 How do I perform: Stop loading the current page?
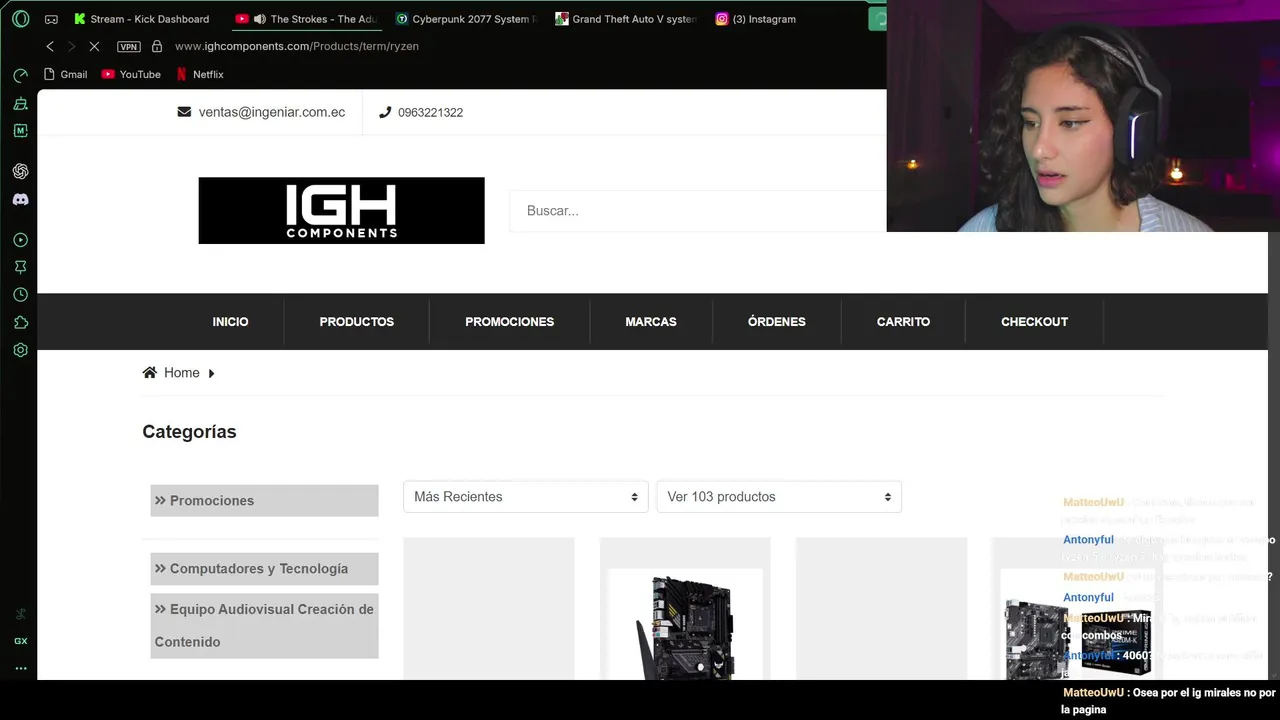(94, 46)
